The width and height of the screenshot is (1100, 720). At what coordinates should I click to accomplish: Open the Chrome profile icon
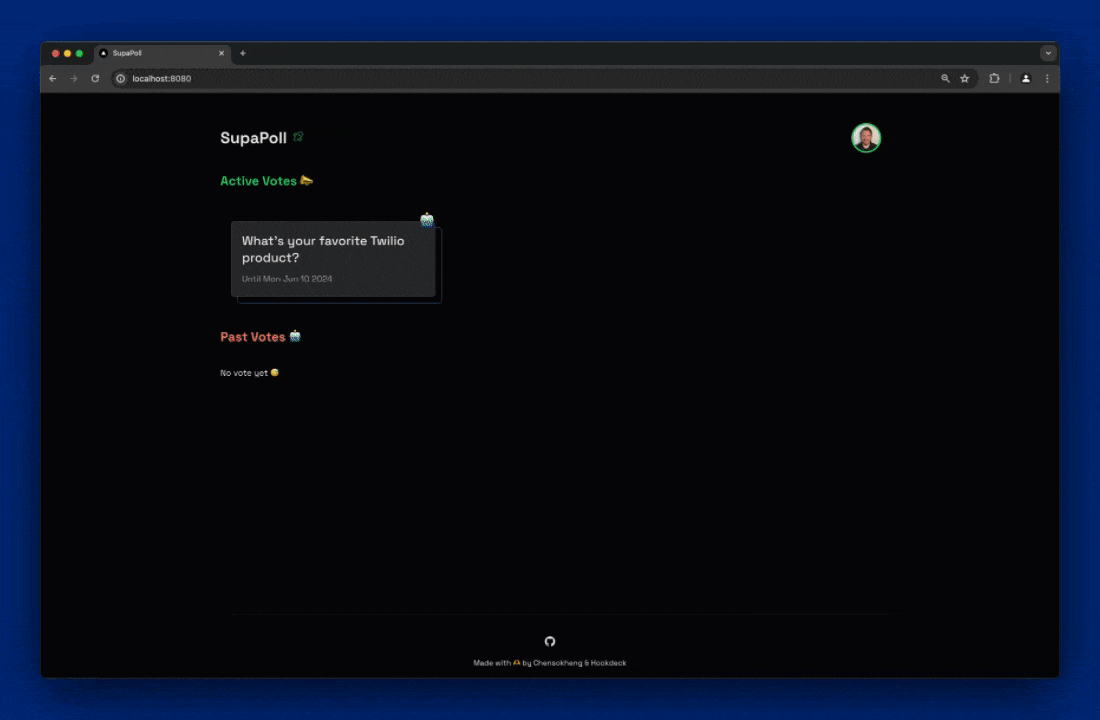point(1026,79)
